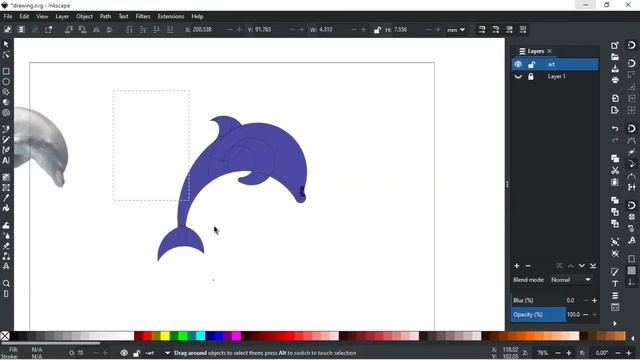
Task: Close the Layers panel tab
Action: click(549, 51)
